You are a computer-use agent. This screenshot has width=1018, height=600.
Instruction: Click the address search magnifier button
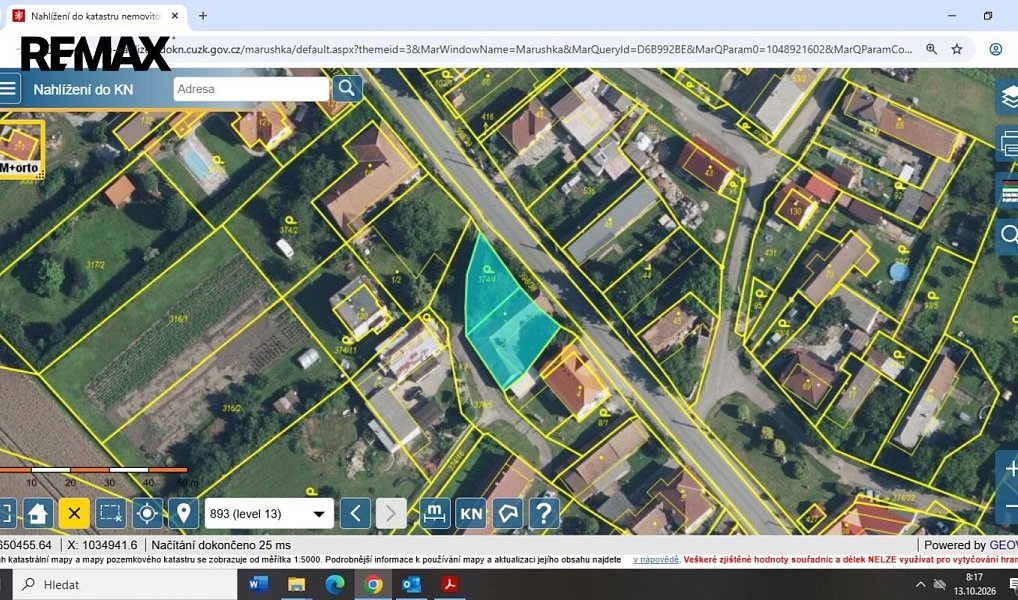pyautogui.click(x=347, y=88)
